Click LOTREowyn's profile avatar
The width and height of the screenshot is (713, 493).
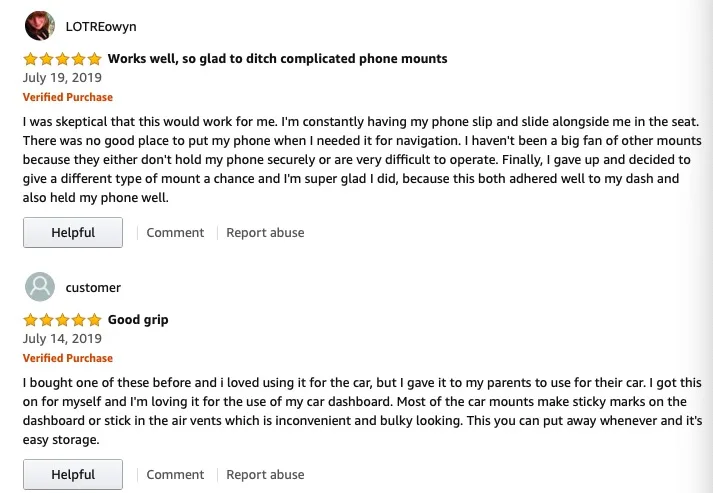click(x=39, y=26)
